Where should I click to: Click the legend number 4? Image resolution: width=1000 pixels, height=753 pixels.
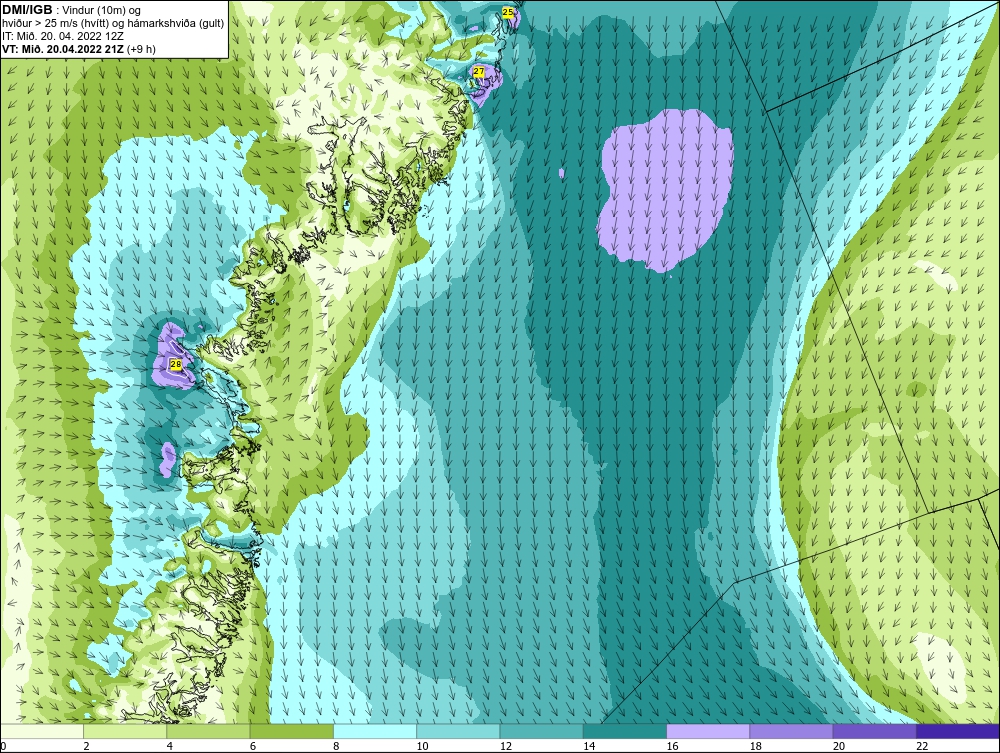(x=170, y=747)
